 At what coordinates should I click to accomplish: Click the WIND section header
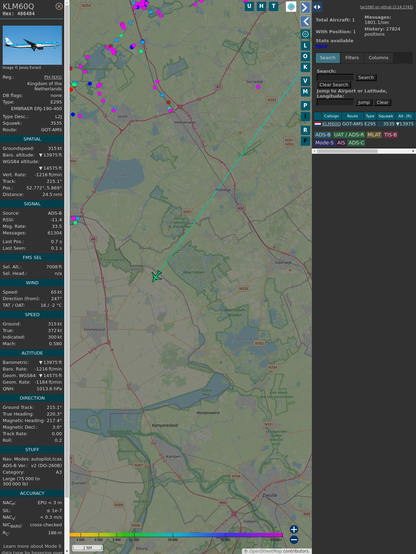click(x=32, y=283)
